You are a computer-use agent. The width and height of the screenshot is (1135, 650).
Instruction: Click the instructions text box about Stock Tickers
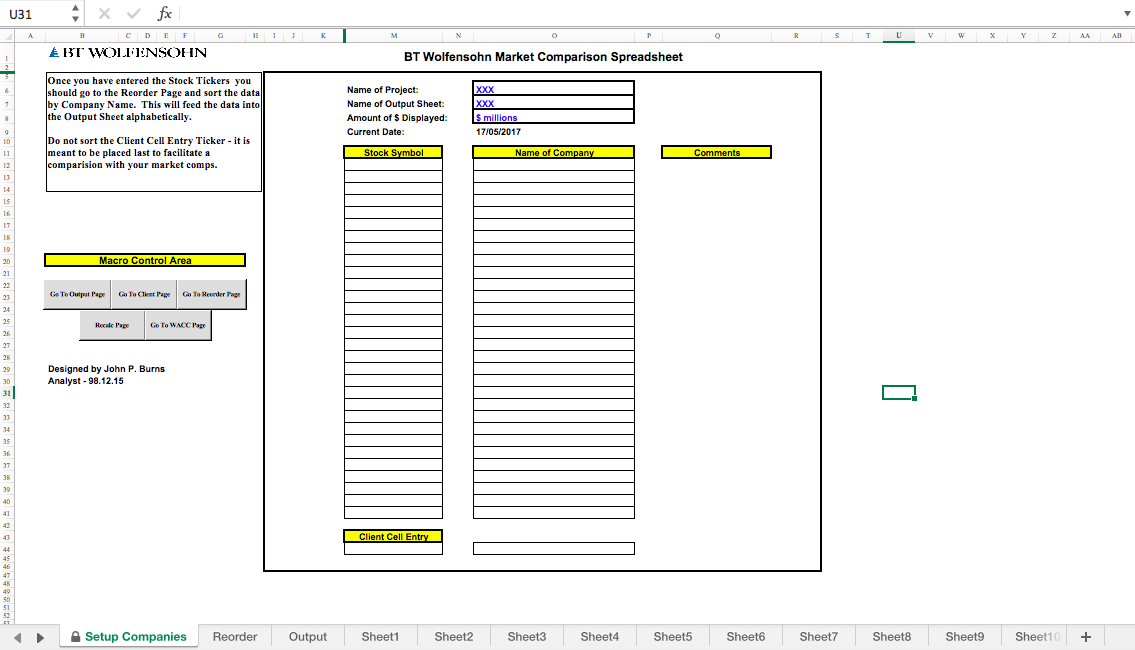[x=153, y=132]
